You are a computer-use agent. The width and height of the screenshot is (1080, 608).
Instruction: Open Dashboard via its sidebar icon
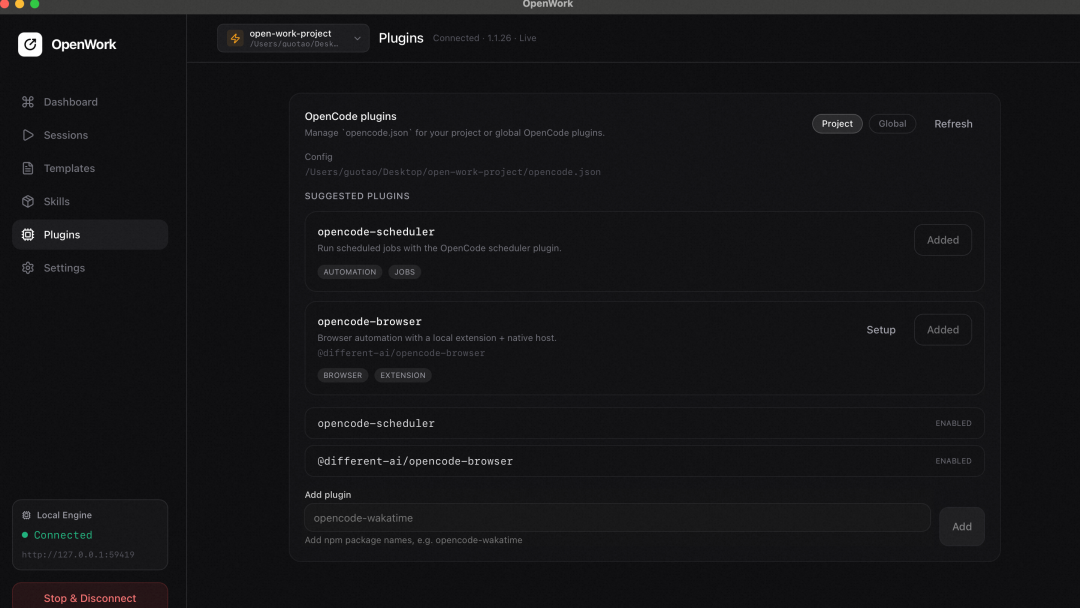[28, 102]
